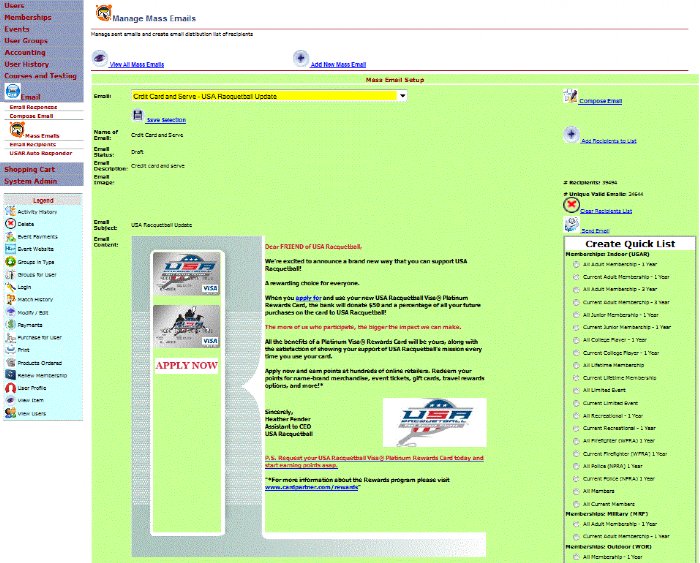Select the All Members radio option
This screenshot has height=563, width=700.
[x=576, y=491]
